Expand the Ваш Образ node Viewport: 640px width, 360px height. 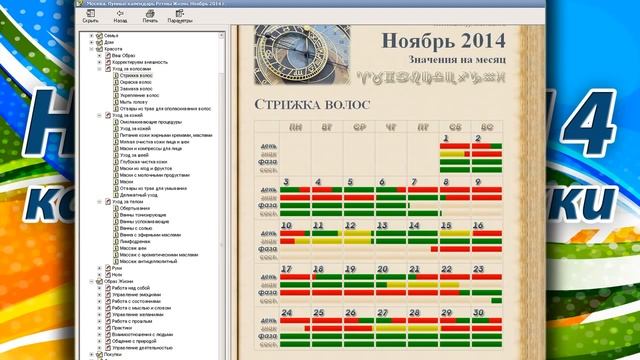point(99,56)
